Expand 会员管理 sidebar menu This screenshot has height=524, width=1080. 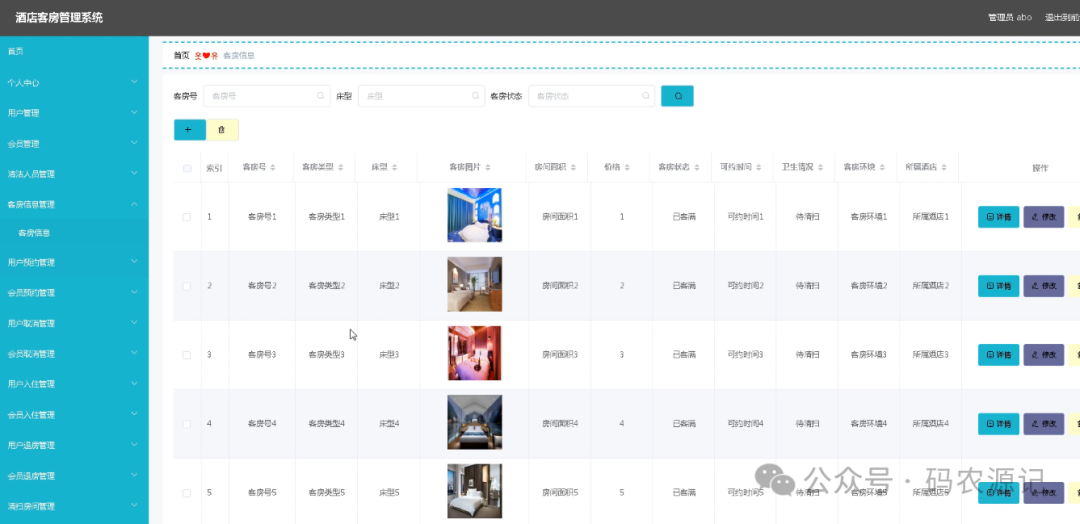point(74,143)
